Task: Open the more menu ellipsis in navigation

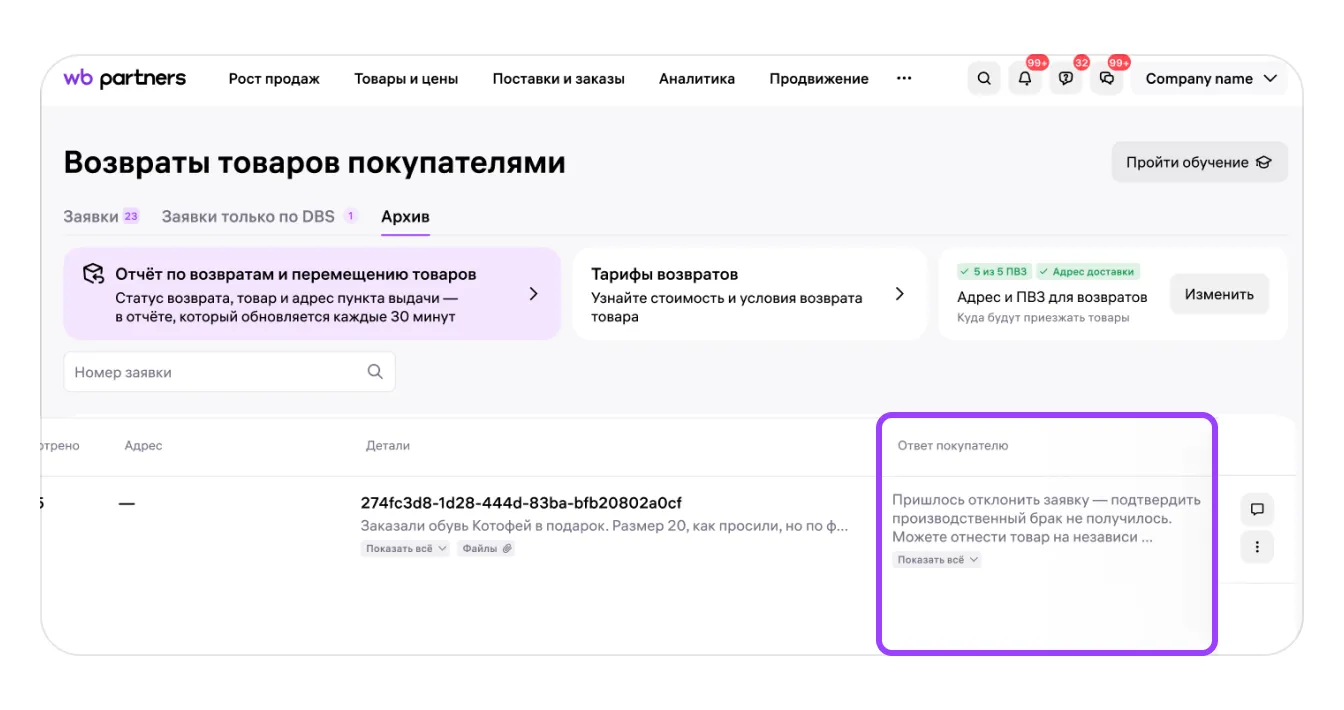Action: pyautogui.click(x=904, y=79)
